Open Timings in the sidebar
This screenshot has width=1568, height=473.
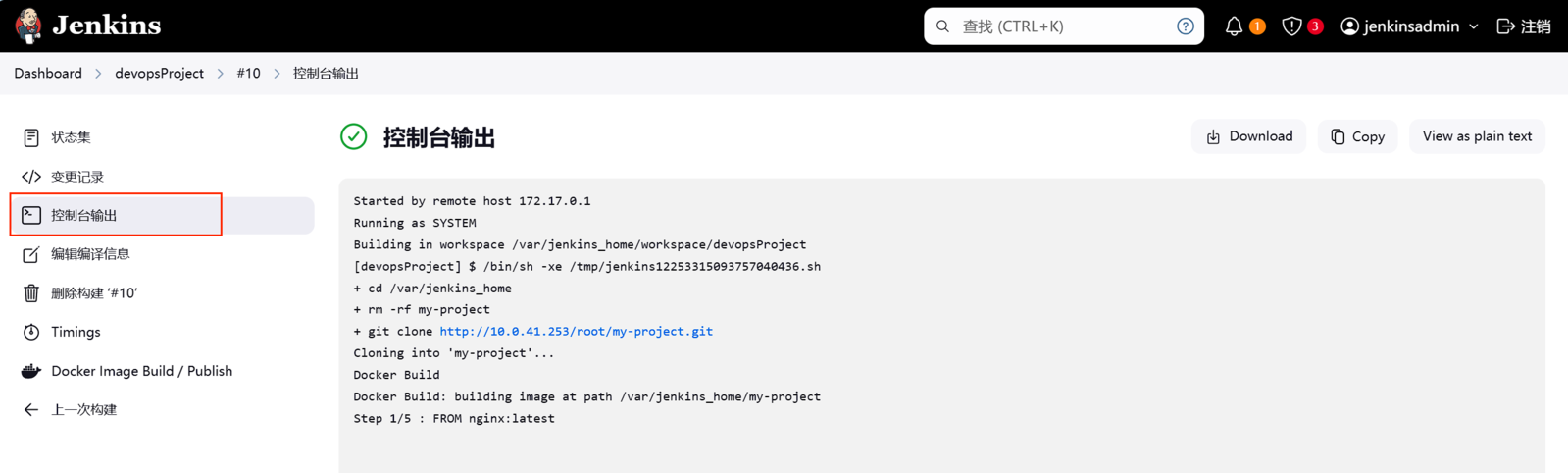163,332
